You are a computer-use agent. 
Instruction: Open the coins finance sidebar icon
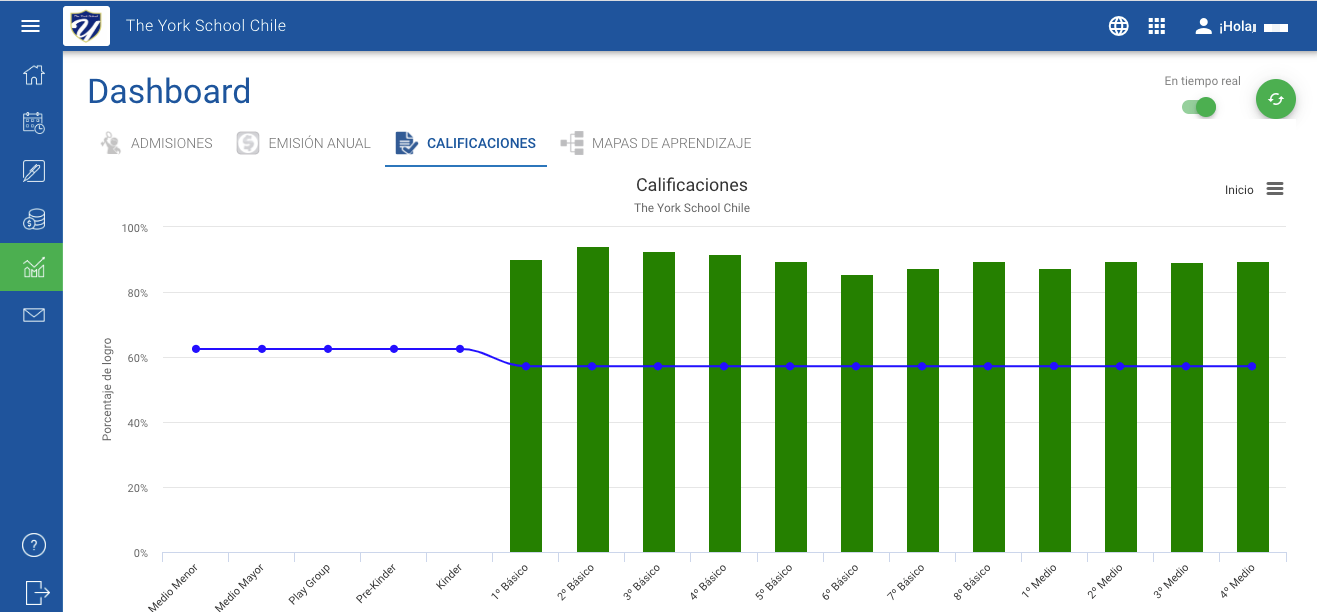point(33,219)
